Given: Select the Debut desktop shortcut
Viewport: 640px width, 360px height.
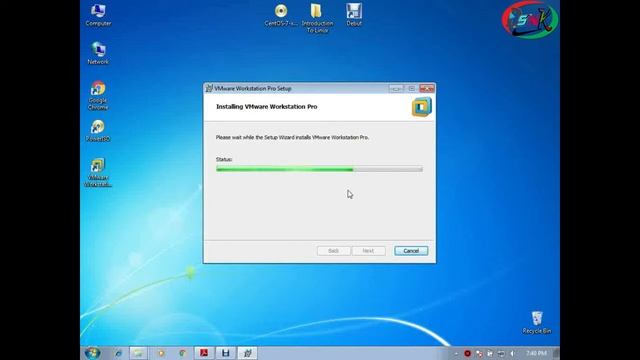Looking at the screenshot, I should pos(354,15).
